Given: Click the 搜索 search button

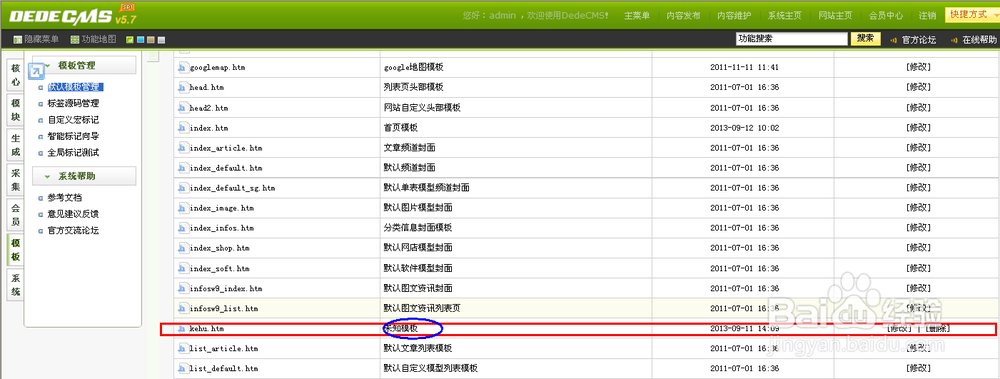Looking at the screenshot, I should coord(865,38).
